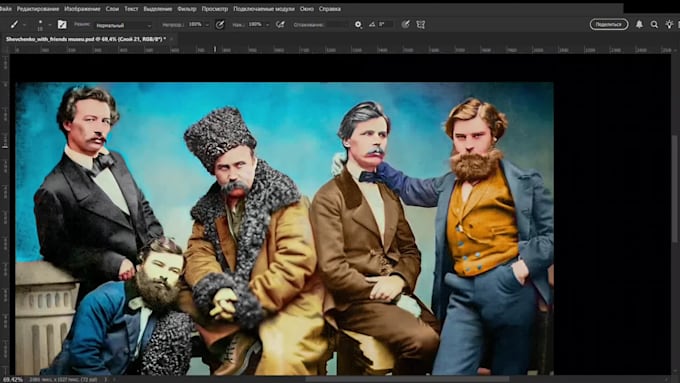
Task: Click the Поделиться share button
Action: click(x=609, y=24)
